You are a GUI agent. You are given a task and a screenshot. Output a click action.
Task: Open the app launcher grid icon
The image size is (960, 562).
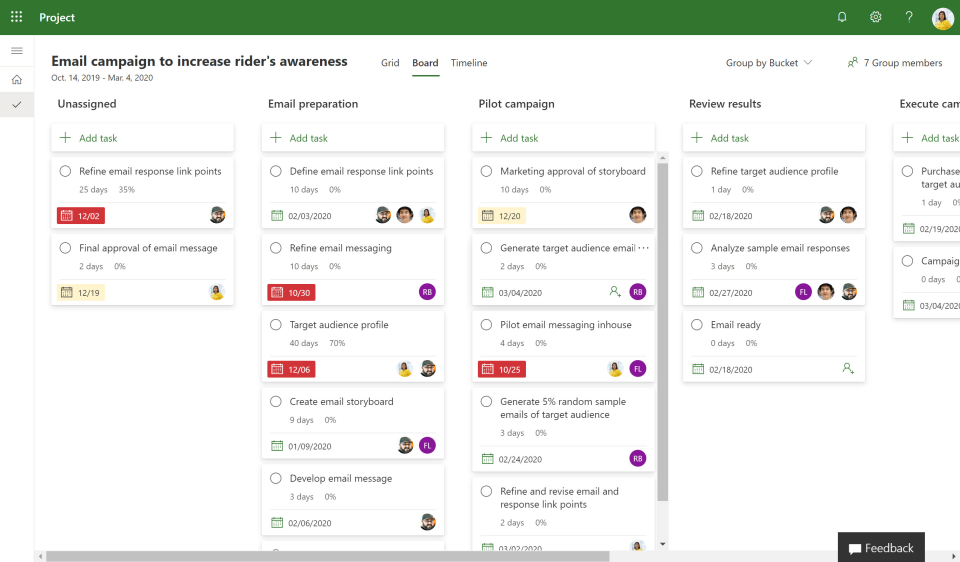point(17,17)
